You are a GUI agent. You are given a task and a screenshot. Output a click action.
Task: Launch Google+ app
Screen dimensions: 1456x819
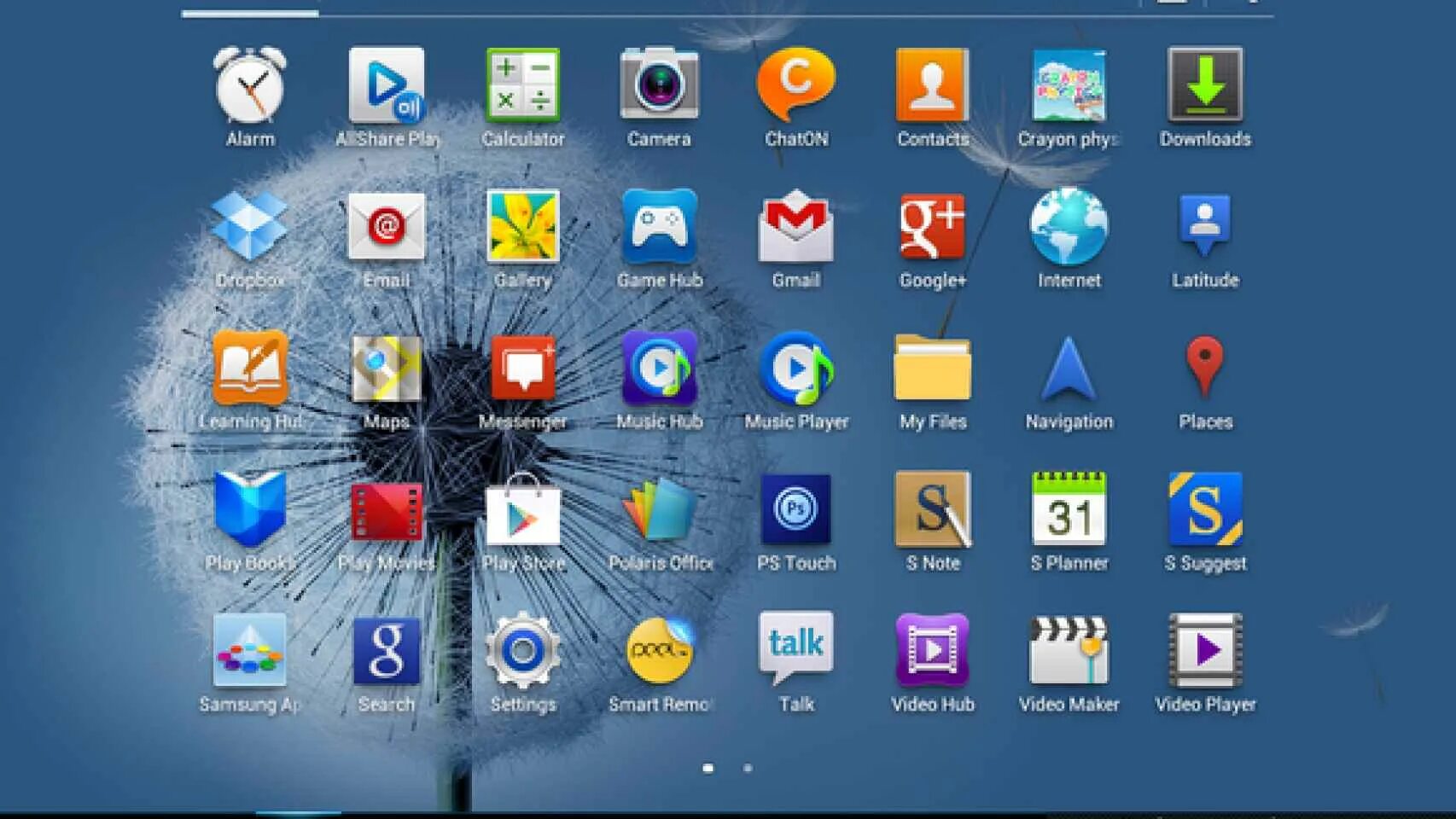point(933,226)
